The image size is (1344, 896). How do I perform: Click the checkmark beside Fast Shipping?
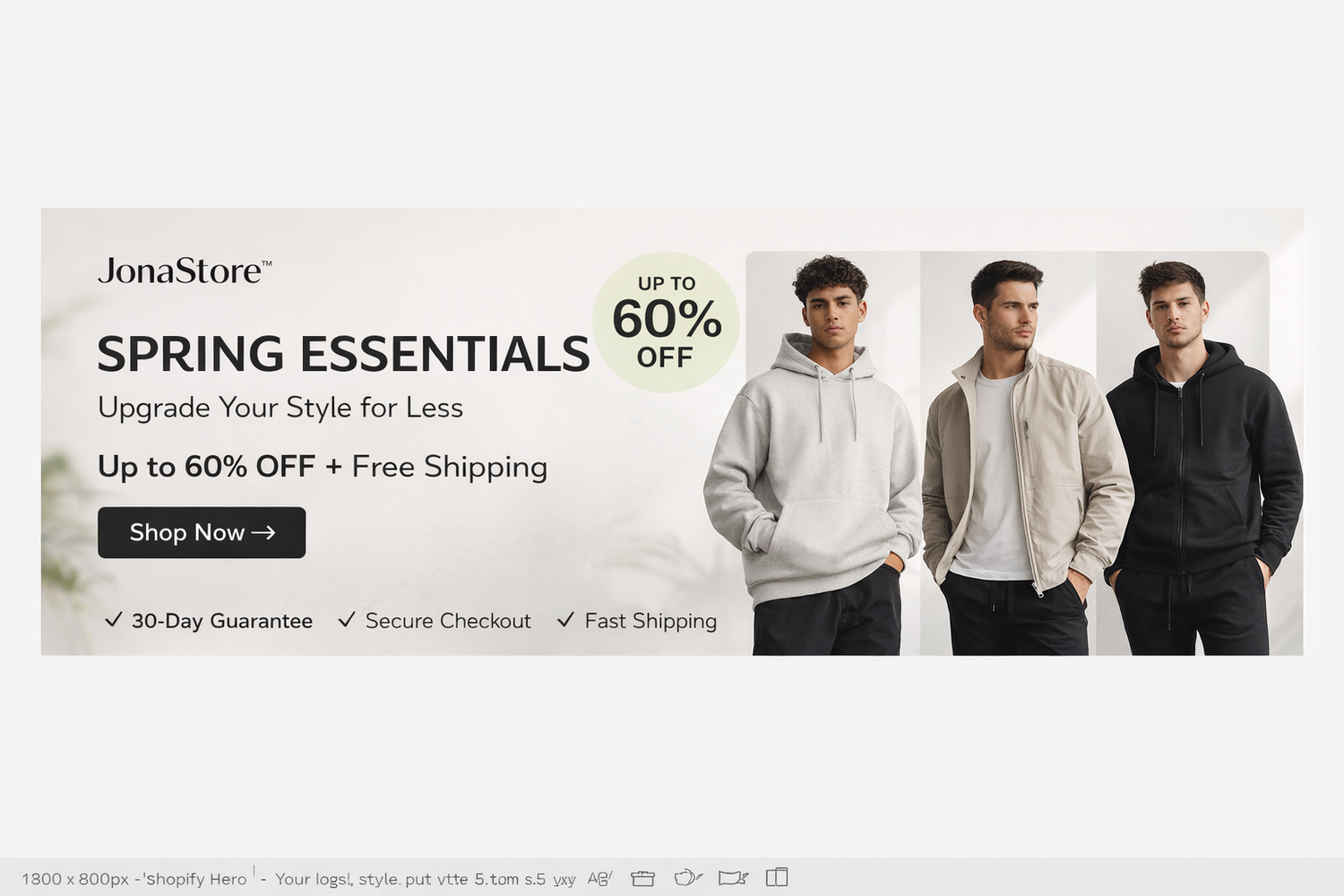(x=565, y=619)
